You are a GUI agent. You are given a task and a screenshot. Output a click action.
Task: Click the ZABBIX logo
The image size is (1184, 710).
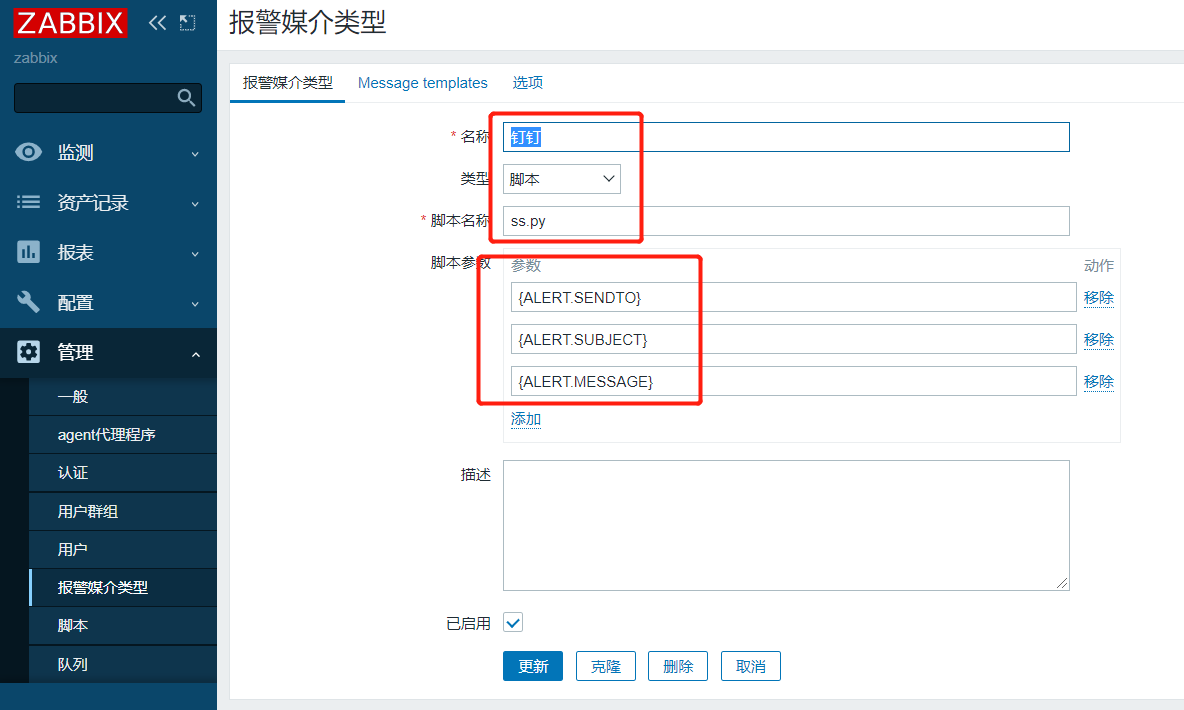point(70,23)
